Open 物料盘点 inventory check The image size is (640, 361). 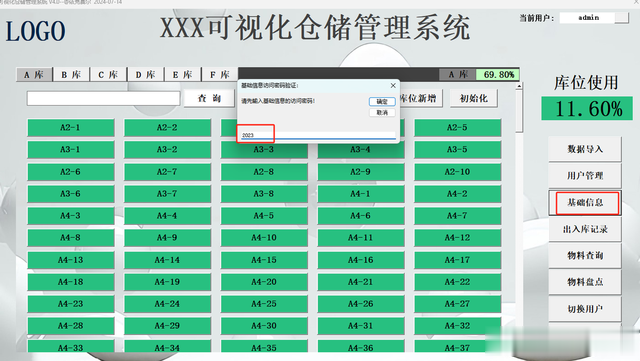(x=584, y=282)
